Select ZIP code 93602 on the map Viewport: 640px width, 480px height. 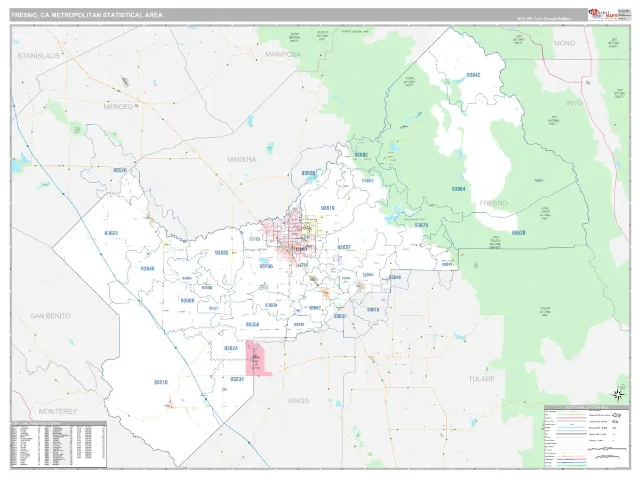coord(361,155)
